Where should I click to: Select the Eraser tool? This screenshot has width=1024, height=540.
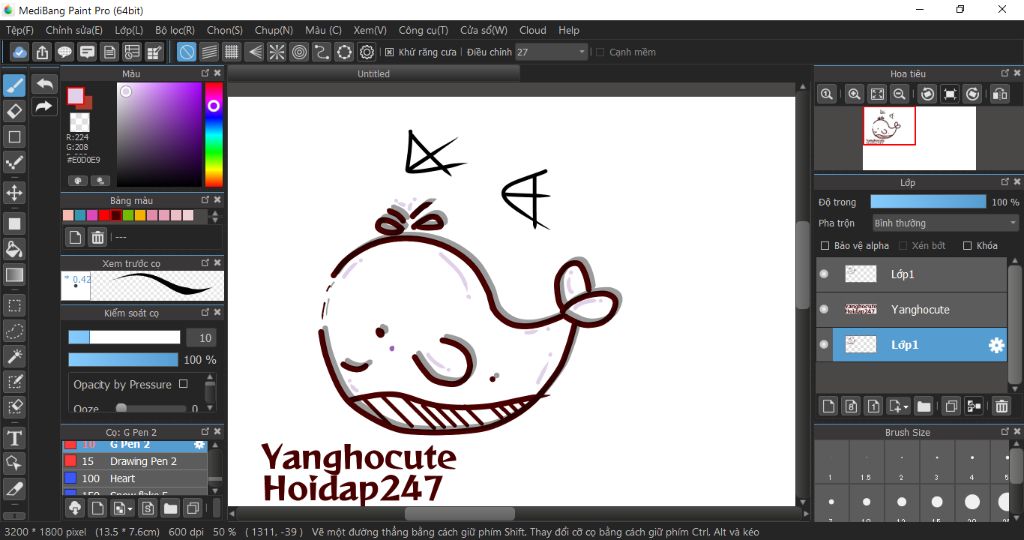[14, 111]
